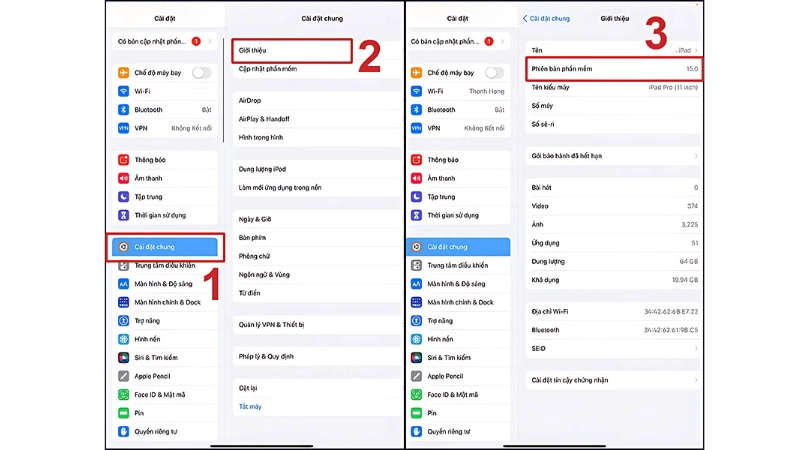Tap the Ngày & Giờ row

(316, 219)
